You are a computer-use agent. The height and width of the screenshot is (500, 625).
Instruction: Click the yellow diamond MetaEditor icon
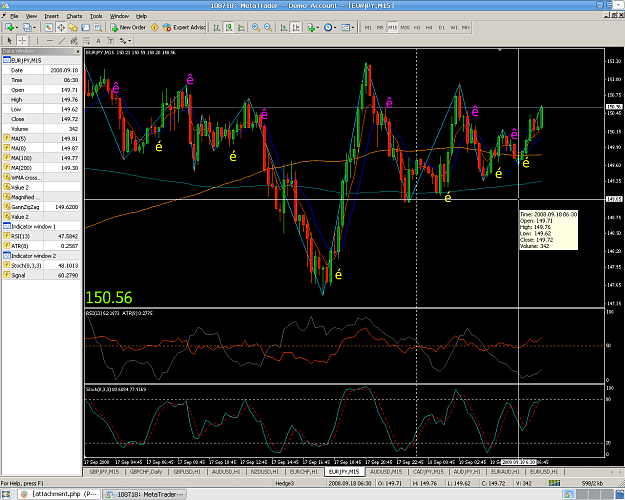(155, 27)
